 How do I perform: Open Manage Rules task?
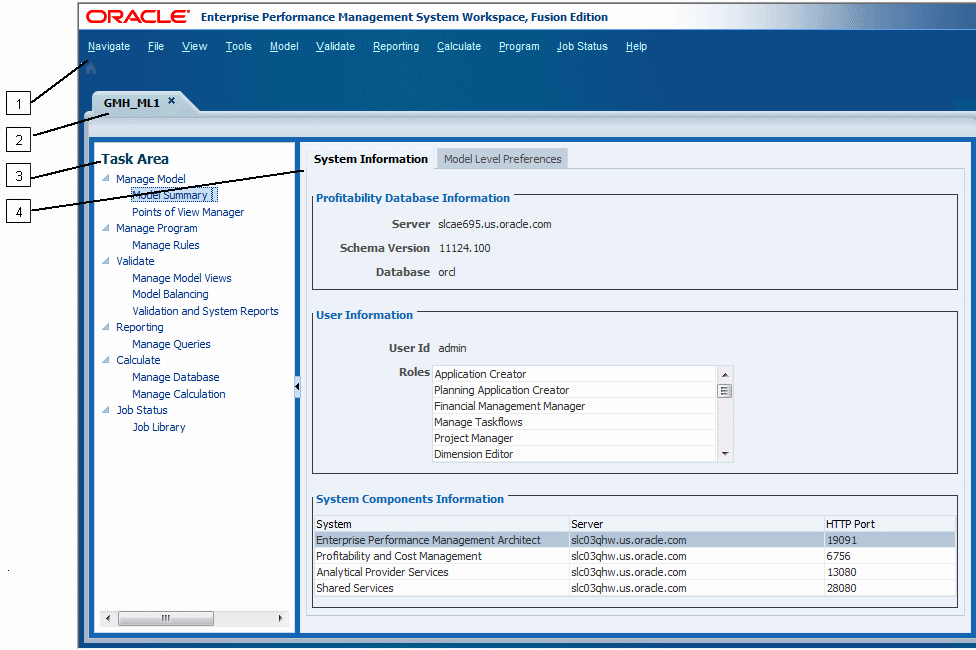click(x=166, y=245)
